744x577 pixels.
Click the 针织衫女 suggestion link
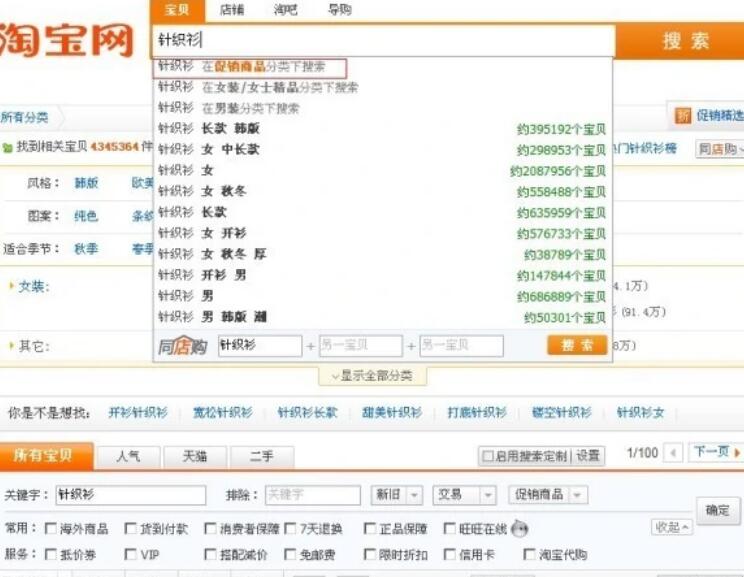[x=641, y=413]
